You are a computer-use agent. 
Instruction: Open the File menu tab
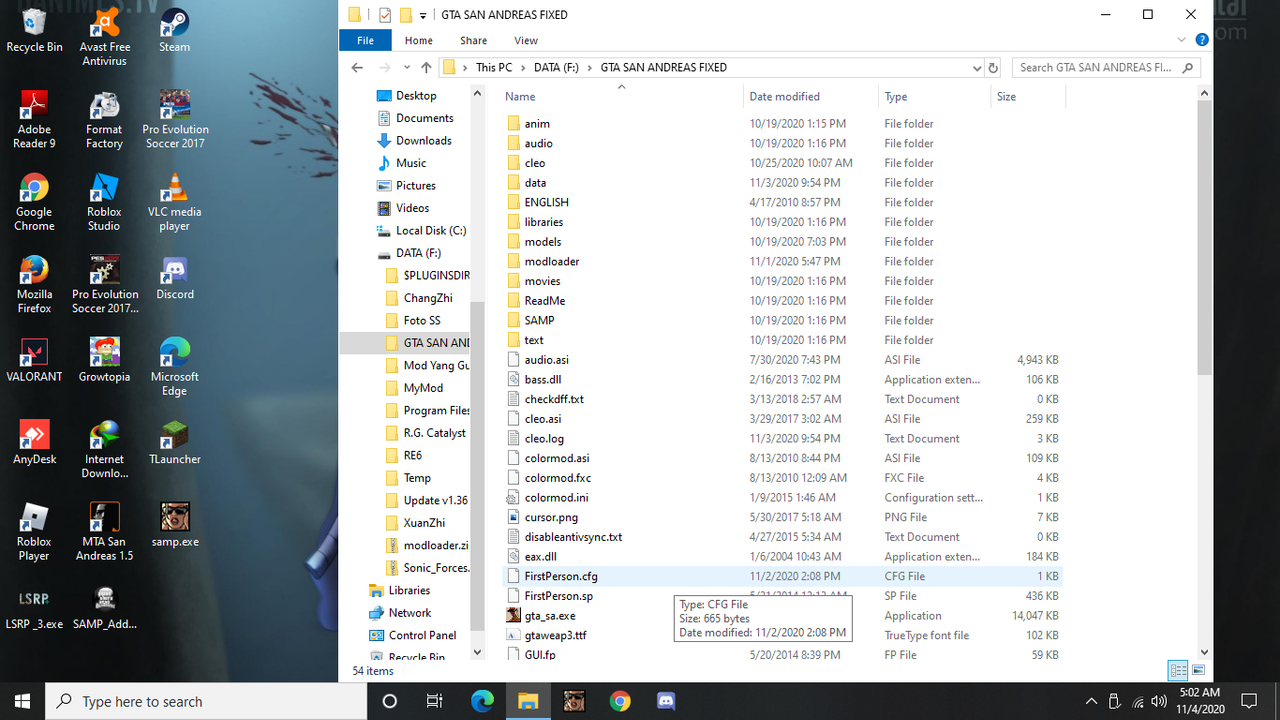click(x=366, y=40)
